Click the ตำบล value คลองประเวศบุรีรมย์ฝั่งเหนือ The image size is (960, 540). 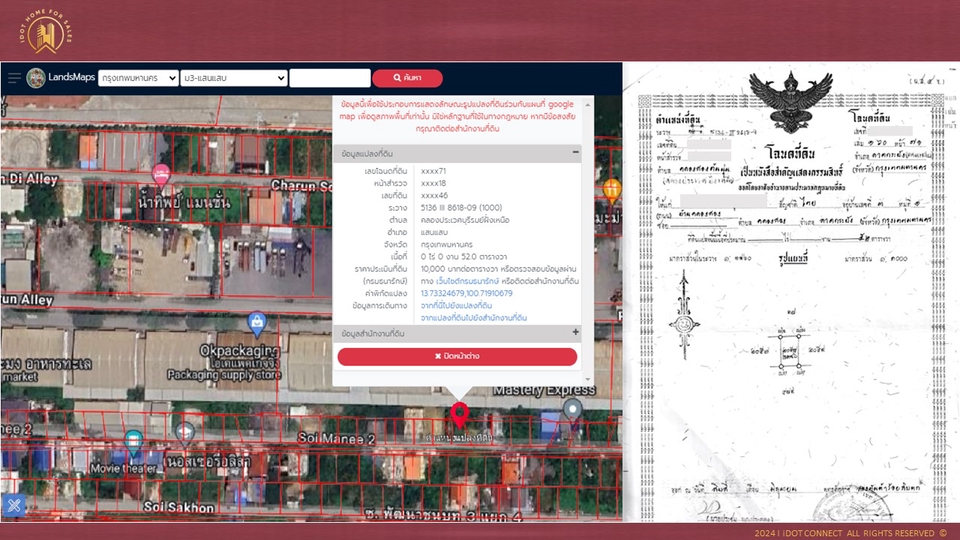coord(465,220)
